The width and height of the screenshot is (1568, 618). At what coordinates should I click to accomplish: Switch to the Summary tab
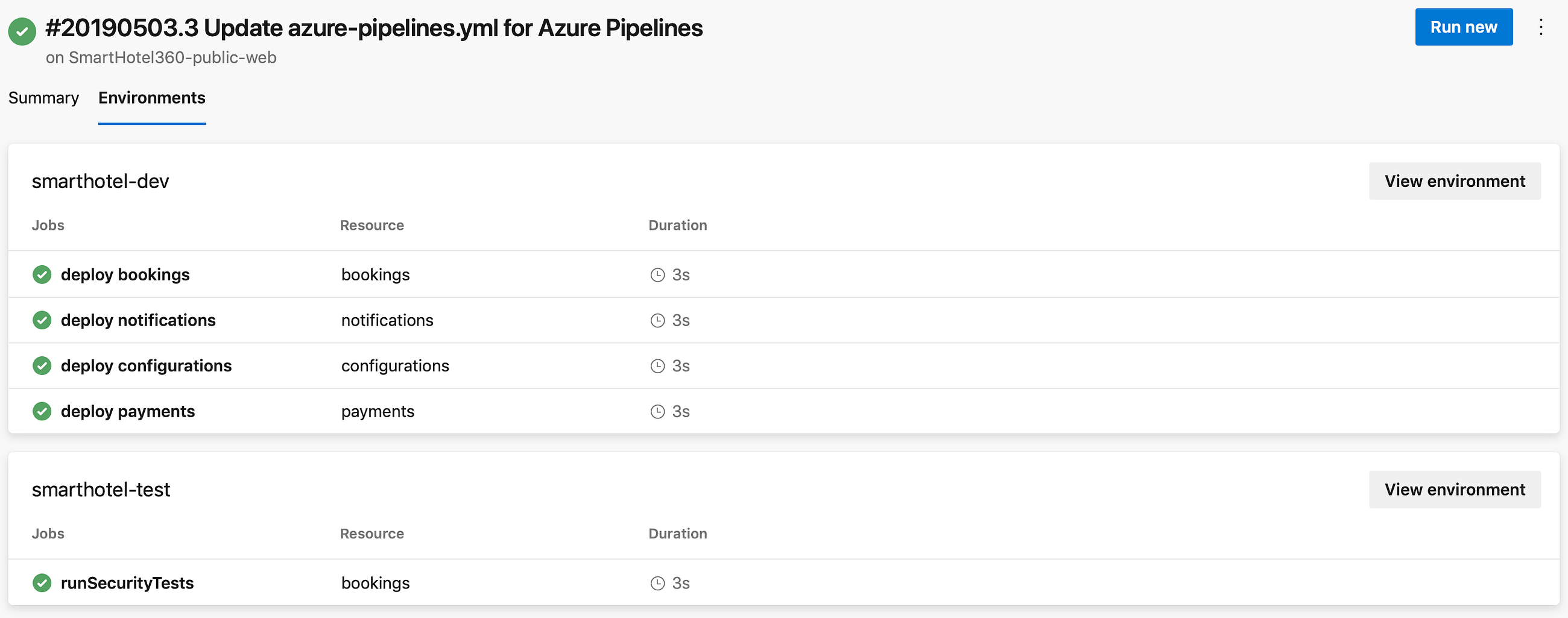44,98
